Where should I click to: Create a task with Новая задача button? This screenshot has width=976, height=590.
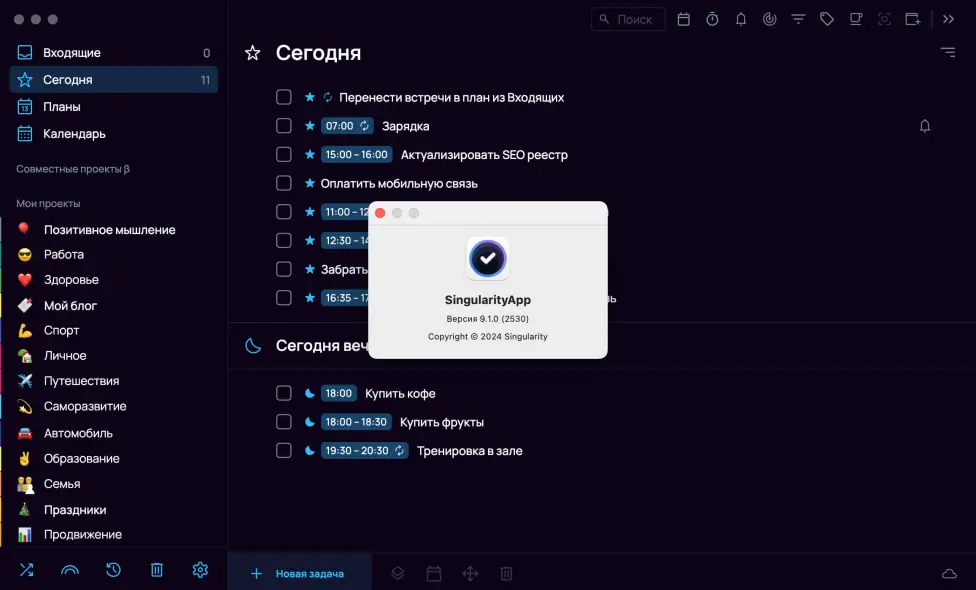point(299,570)
